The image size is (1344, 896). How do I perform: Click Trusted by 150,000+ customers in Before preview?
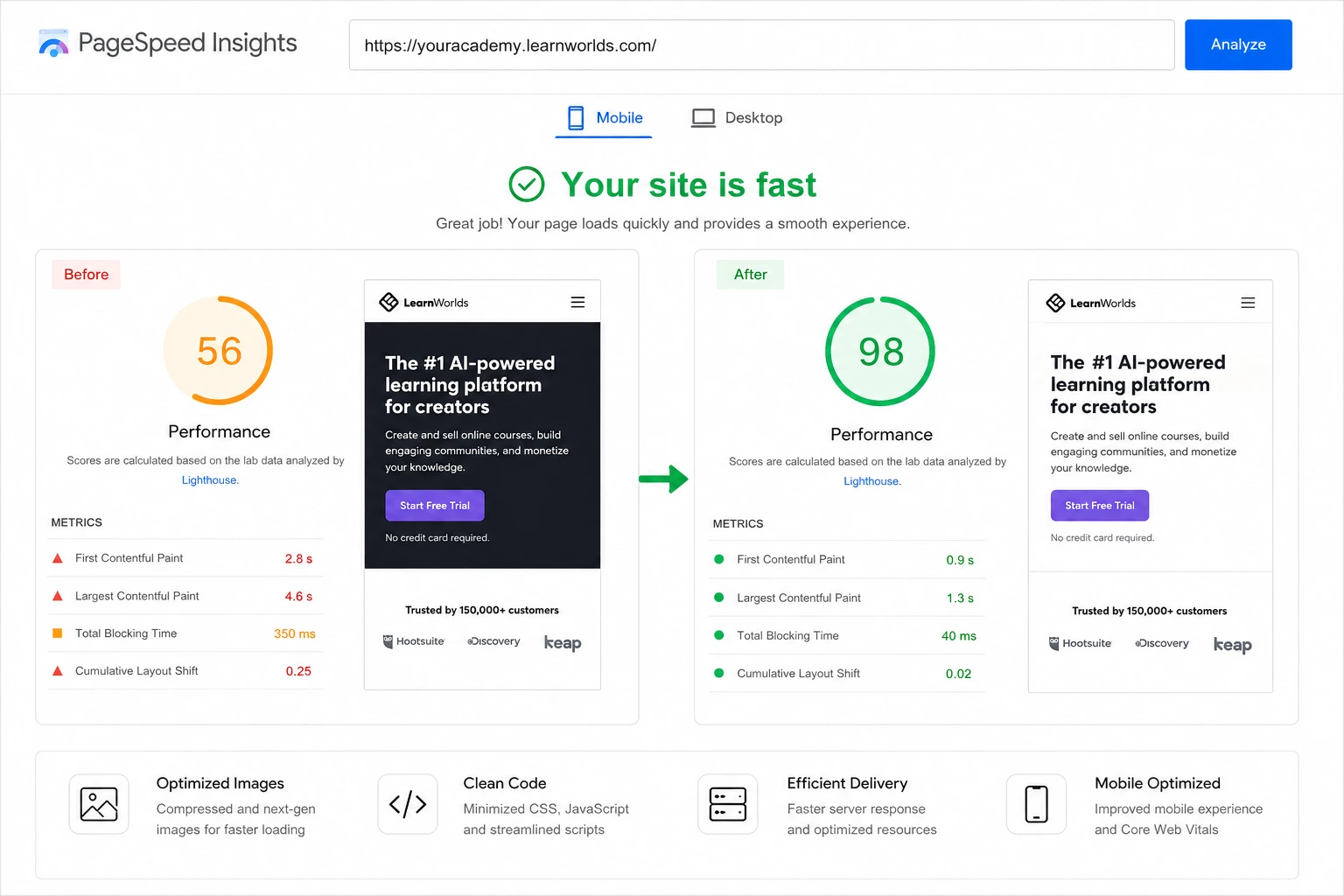coord(482,611)
